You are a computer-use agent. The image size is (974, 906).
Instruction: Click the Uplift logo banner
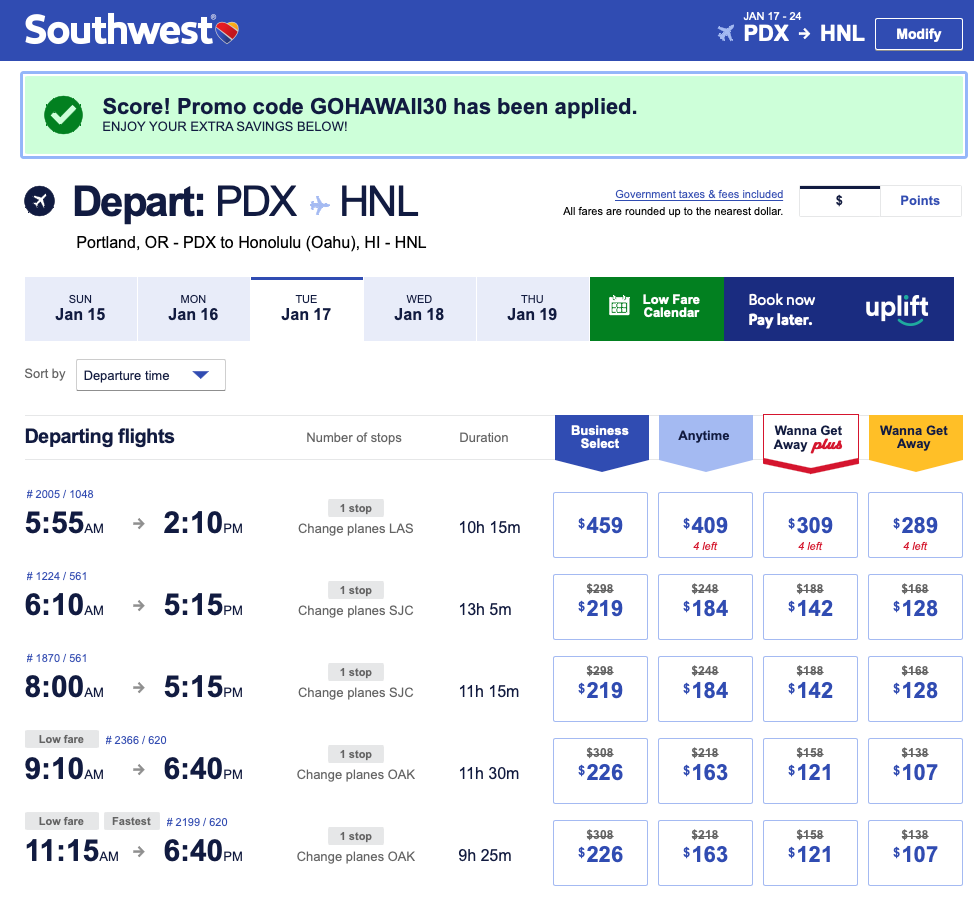click(x=896, y=307)
